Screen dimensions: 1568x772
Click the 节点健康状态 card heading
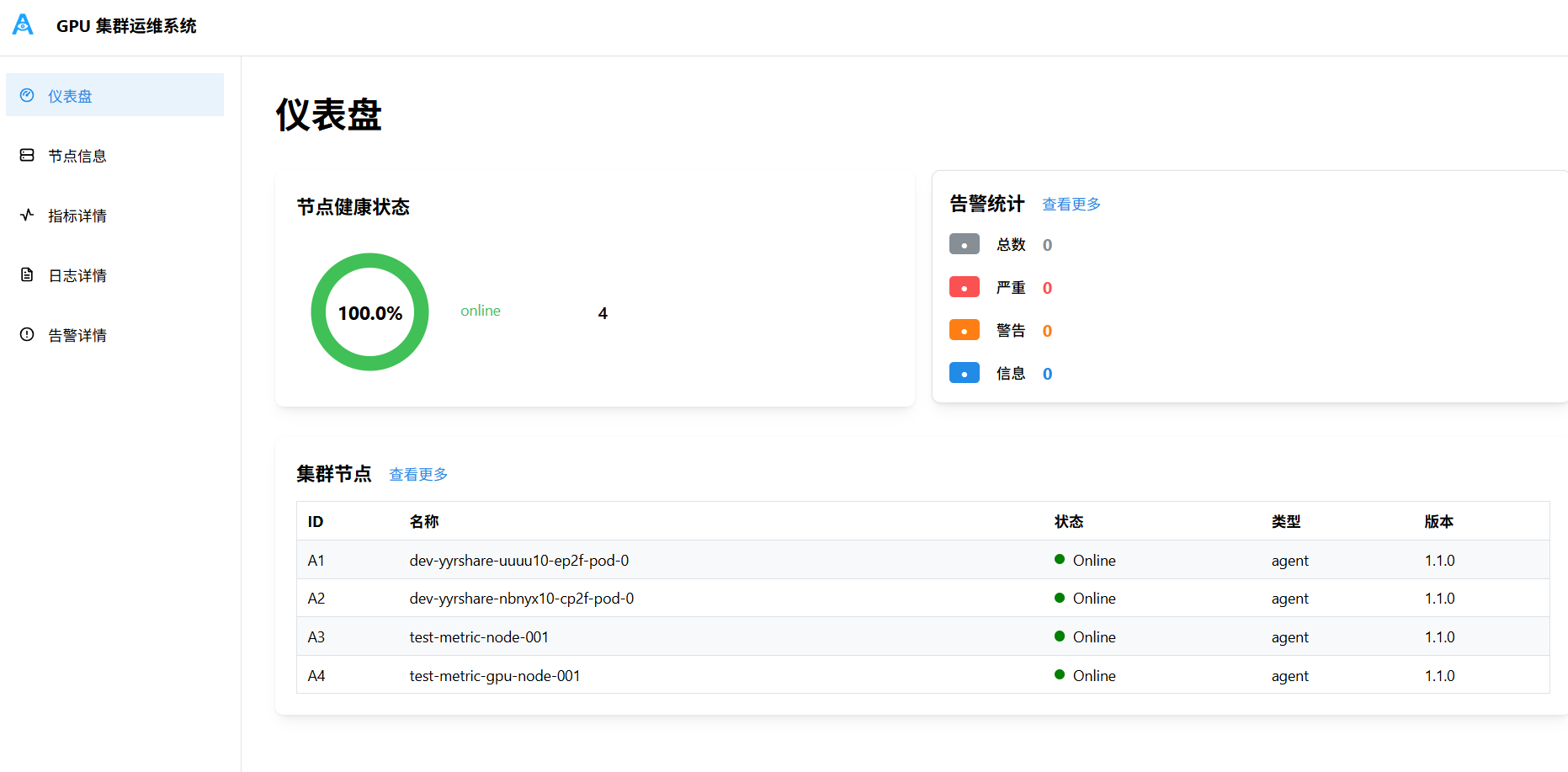coord(353,207)
